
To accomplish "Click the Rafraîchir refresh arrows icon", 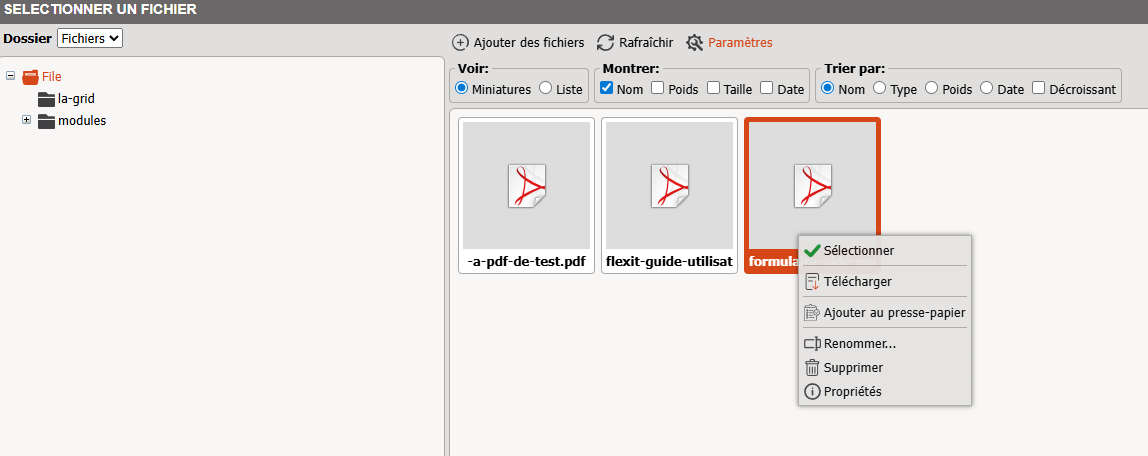I will (605, 43).
